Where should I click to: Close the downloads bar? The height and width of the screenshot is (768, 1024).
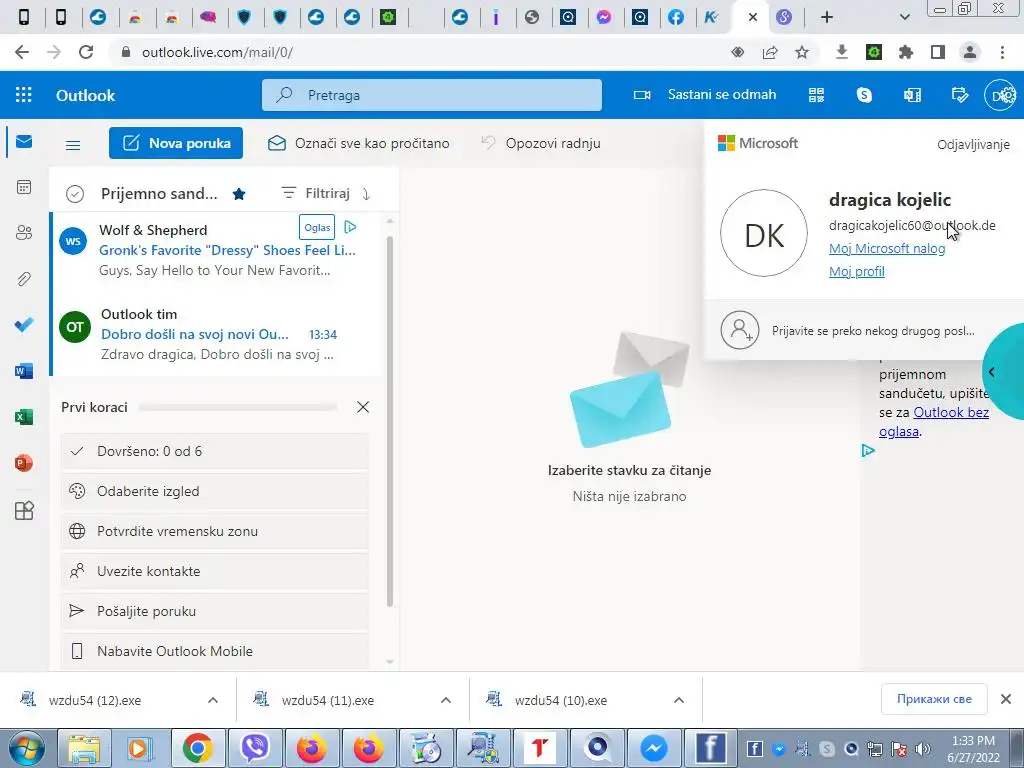[x=1006, y=699]
